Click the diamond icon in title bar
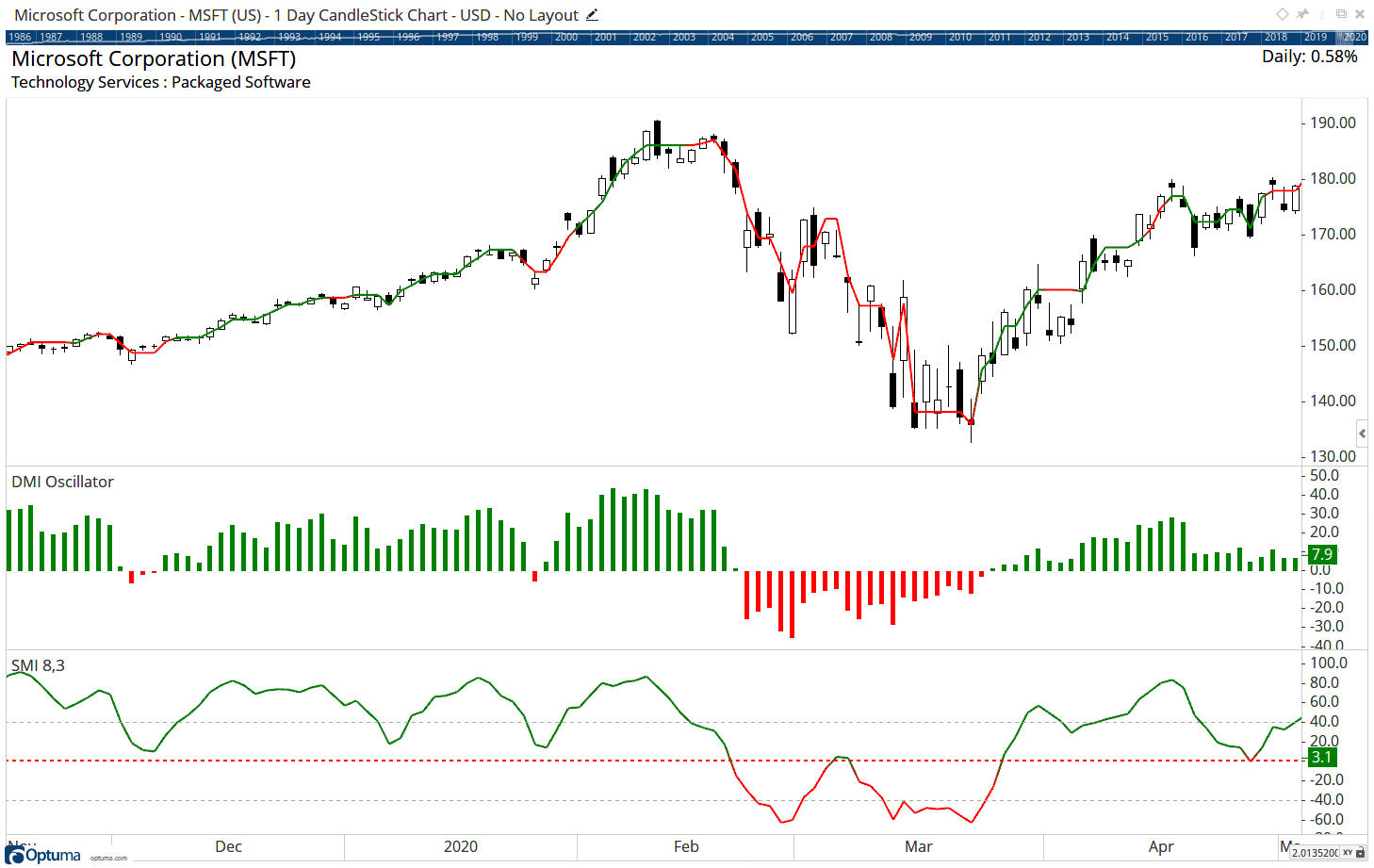Image resolution: width=1374 pixels, height=868 pixels. (x=1283, y=14)
